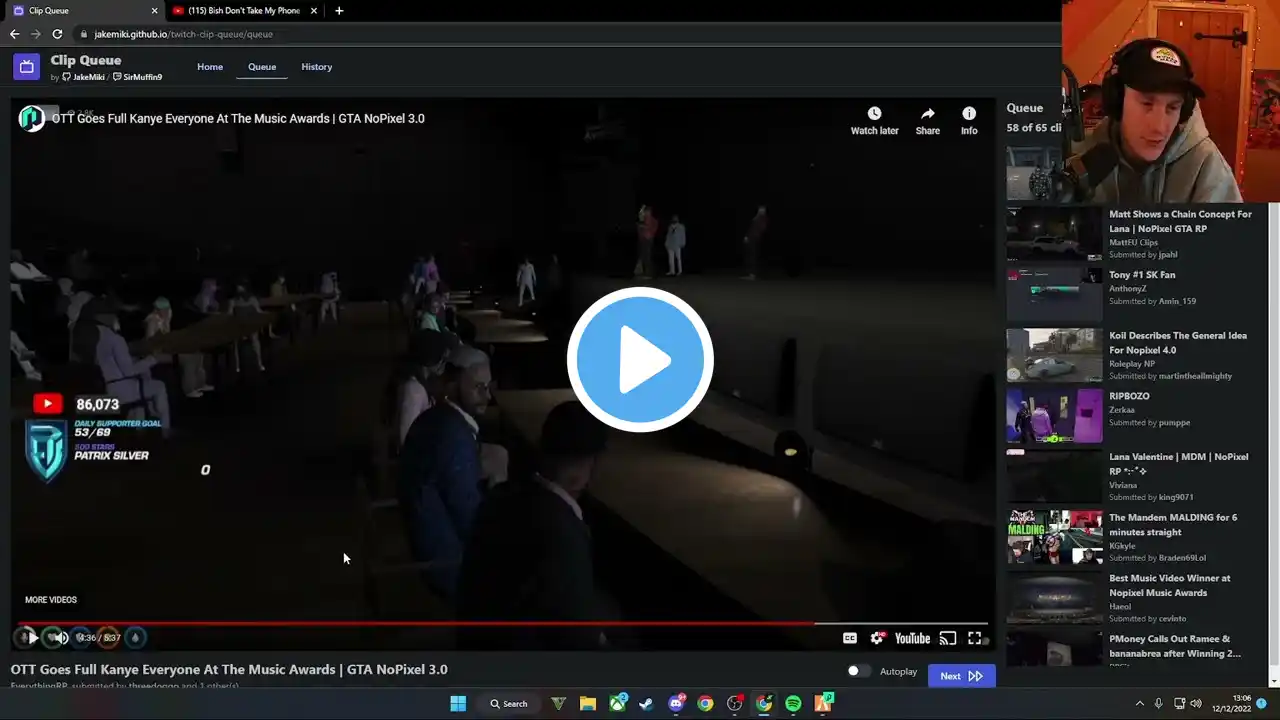Screen dimensions: 1280x720
Task: Toggle closed captions on the video
Action: point(850,638)
